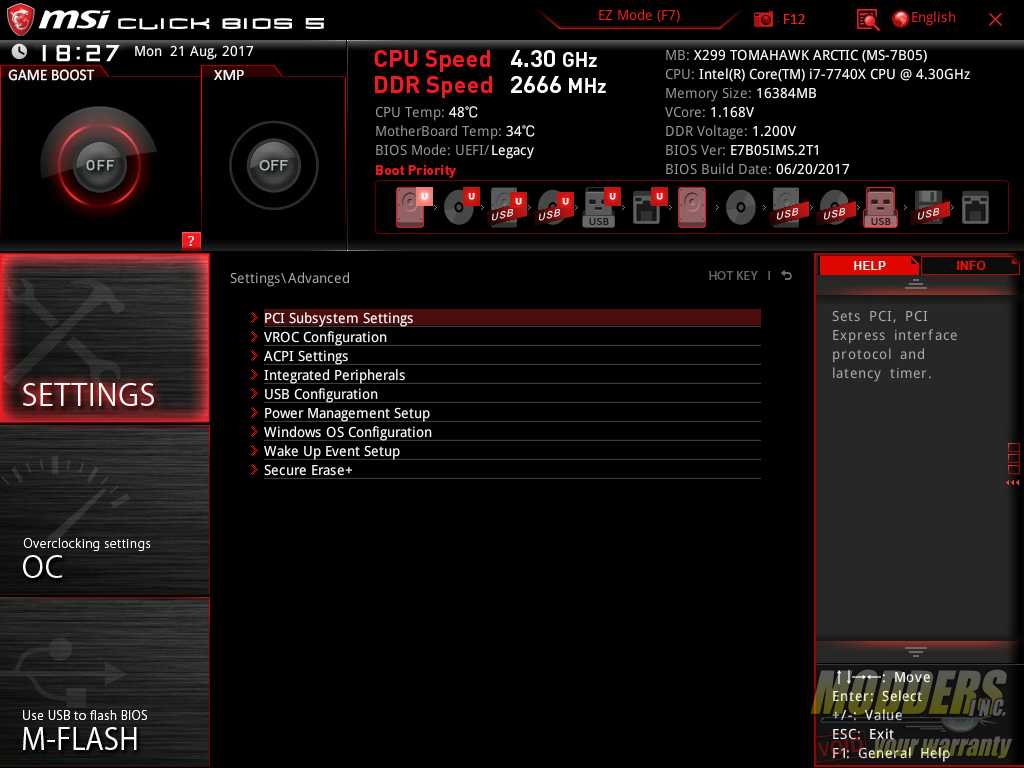Select the highlighted legacy USB key boot icon

pos(880,207)
